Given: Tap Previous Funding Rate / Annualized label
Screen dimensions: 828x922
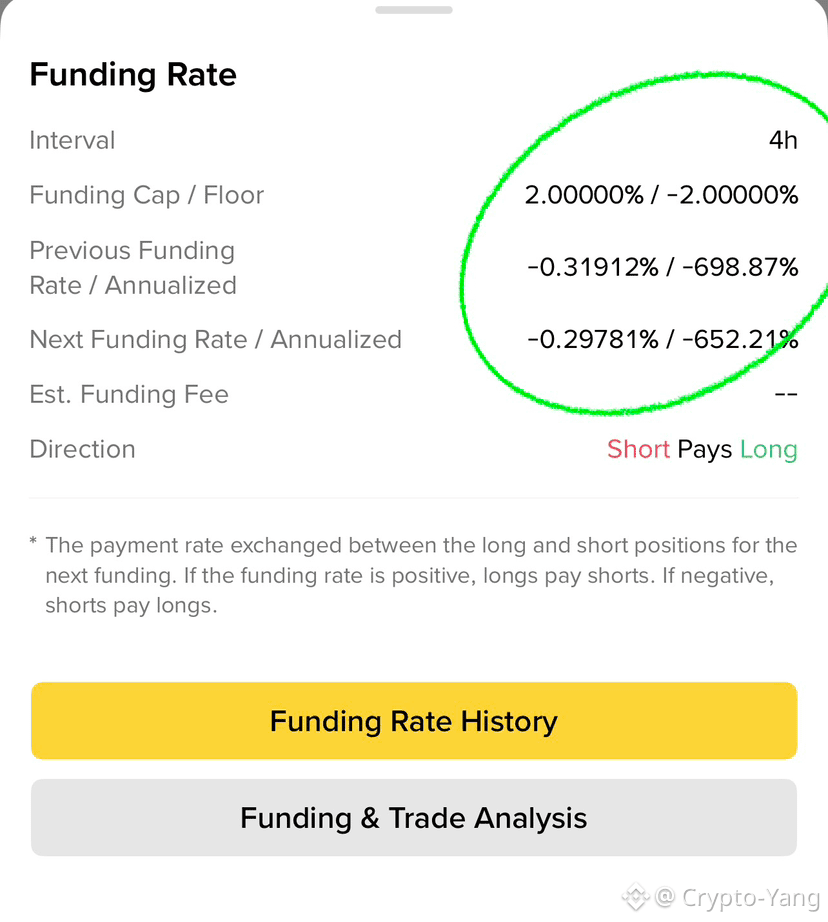Looking at the screenshot, I should point(133,268).
